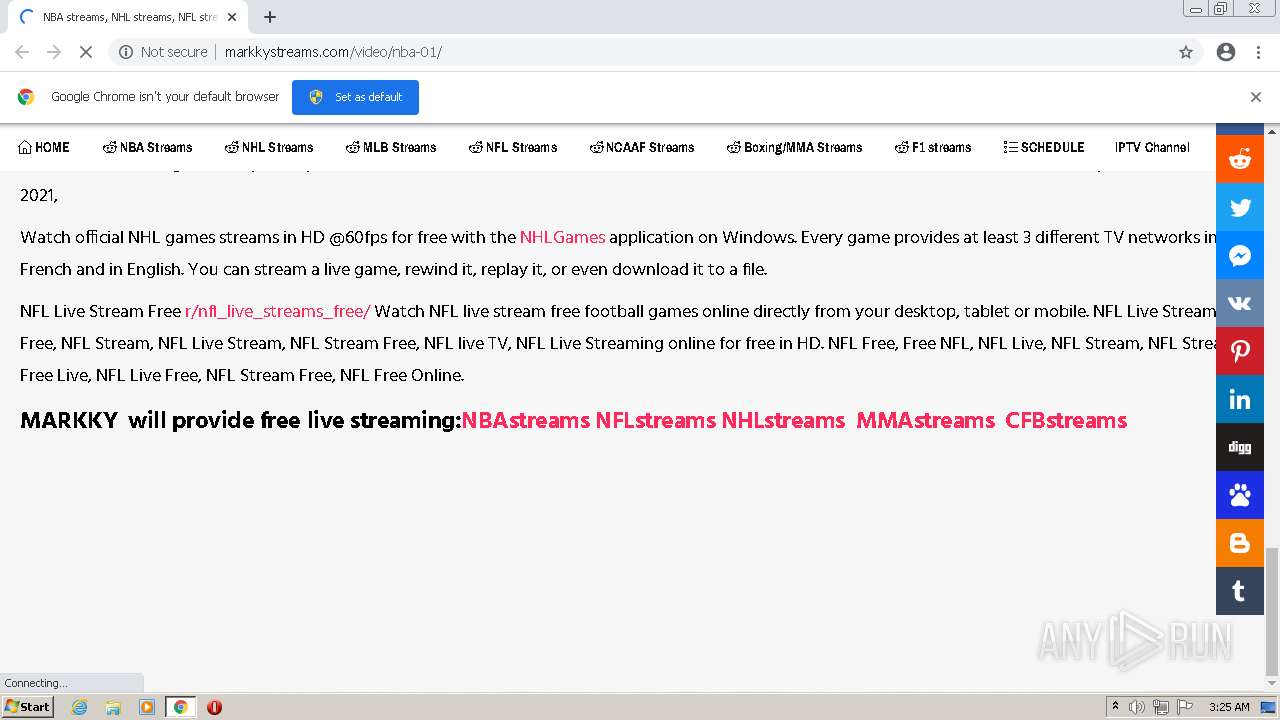
Task: Open CFBstreams heading link
Action: pos(1066,420)
